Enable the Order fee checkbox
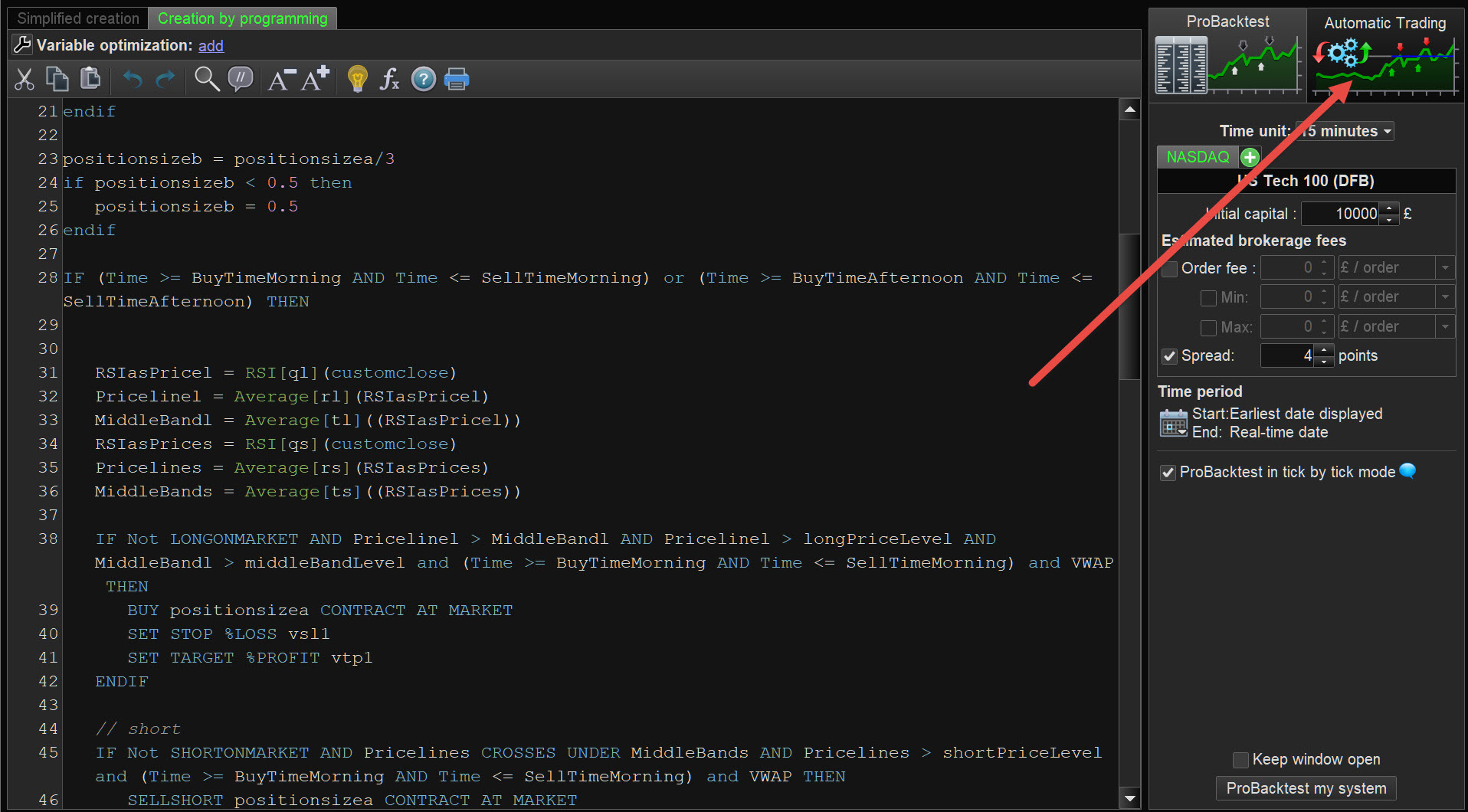Viewport: 1468px width, 812px height. [x=1170, y=269]
